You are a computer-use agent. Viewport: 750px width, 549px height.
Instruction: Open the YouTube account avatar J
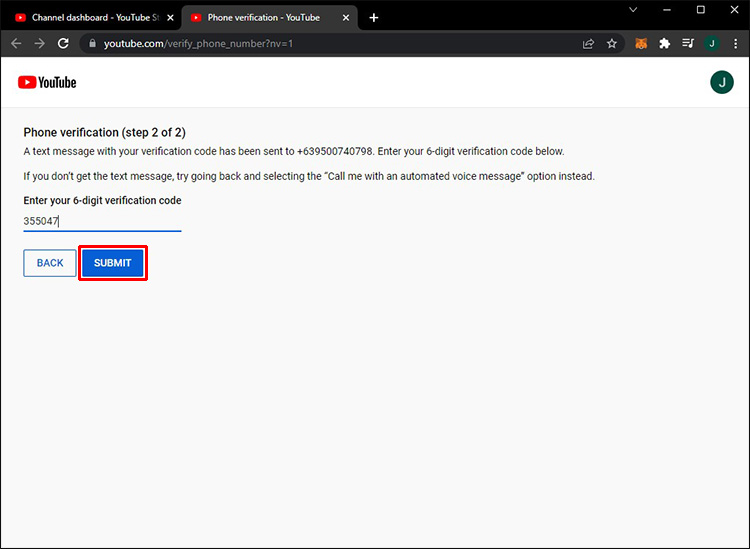(x=722, y=82)
